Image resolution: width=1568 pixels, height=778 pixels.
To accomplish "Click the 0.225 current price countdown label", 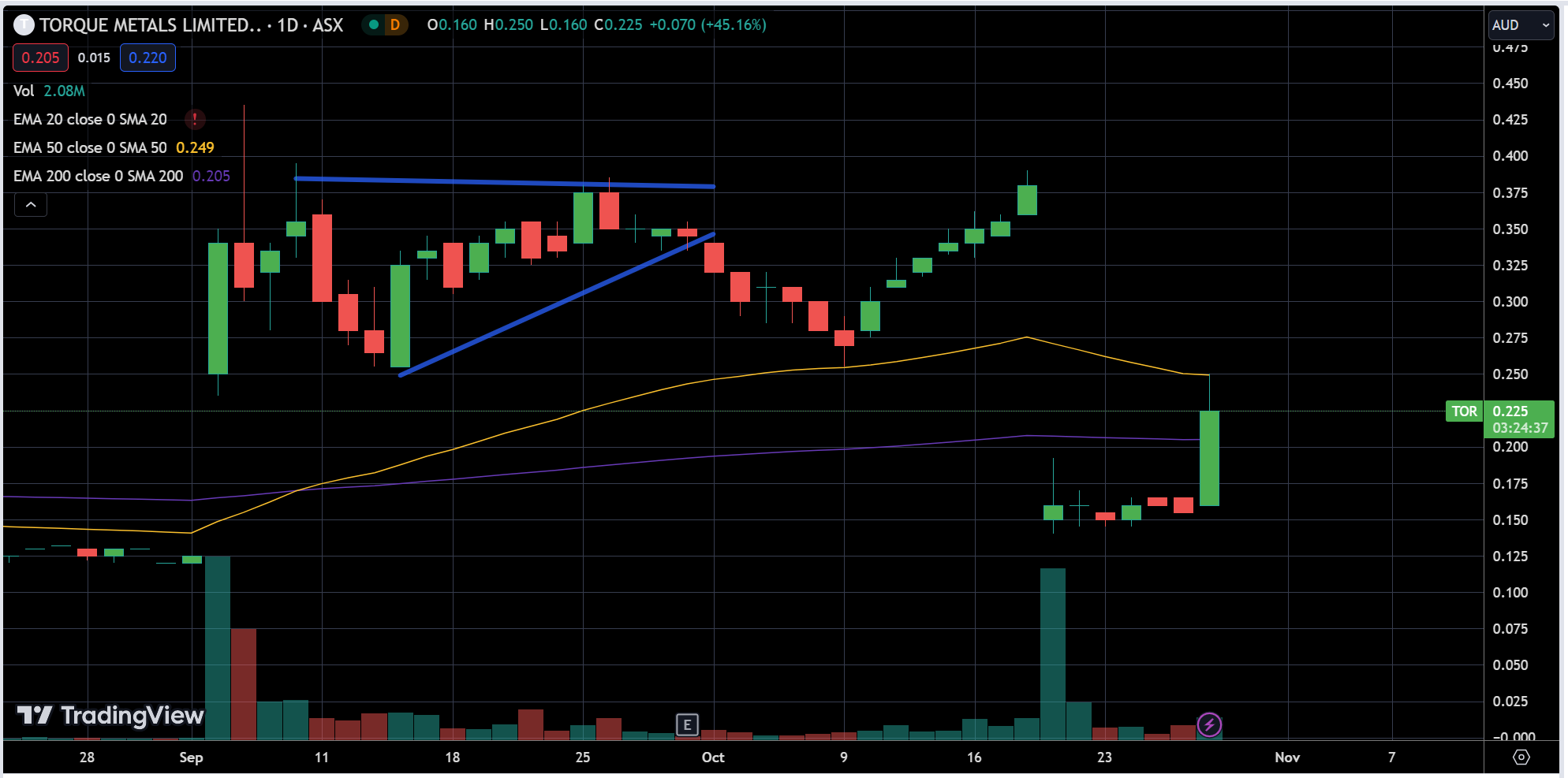I will pyautogui.click(x=1519, y=419).
